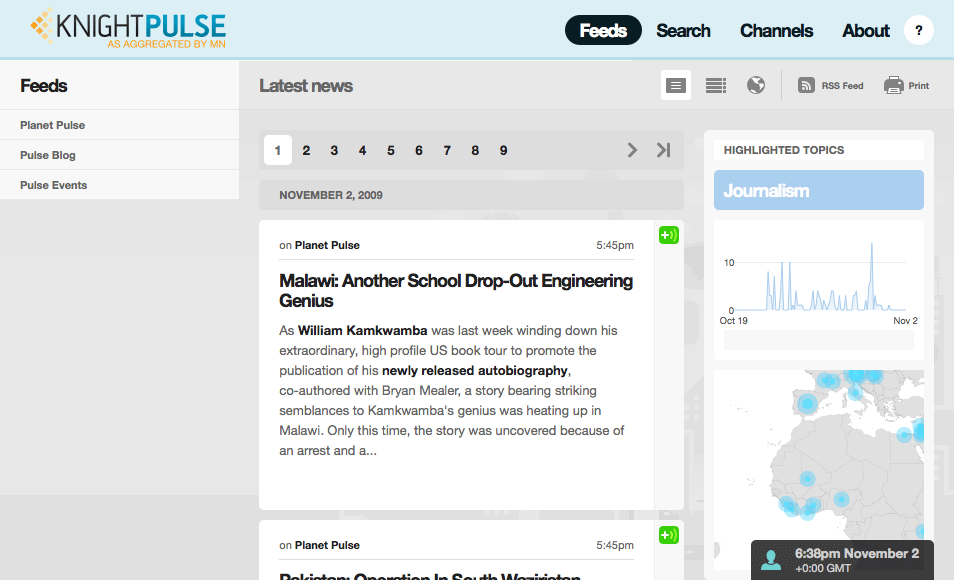
Task: Add Malawi article via green plus icon
Action: tap(669, 235)
